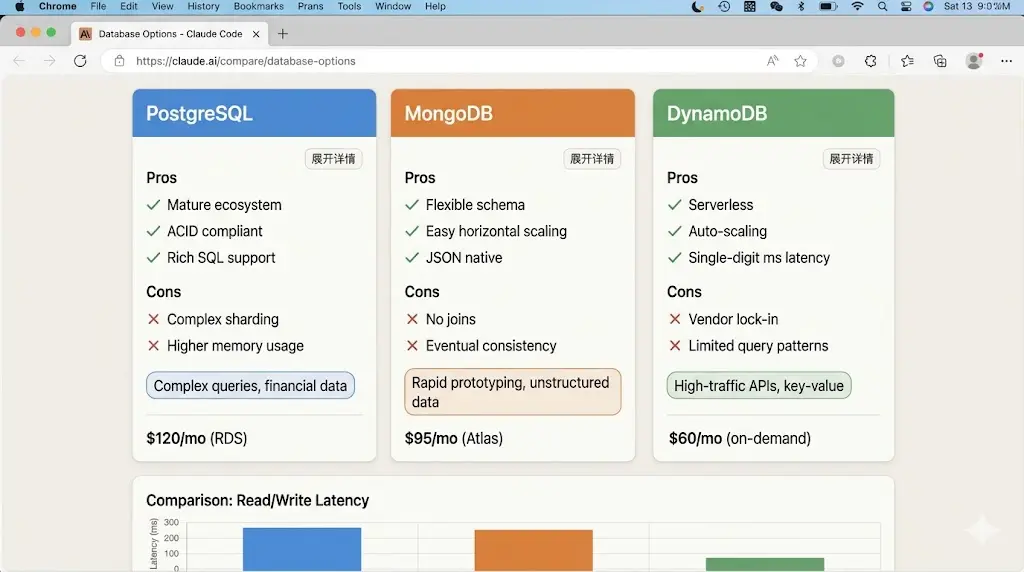This screenshot has width=1024, height=572.
Task: Open the View menu
Action: point(163,7)
